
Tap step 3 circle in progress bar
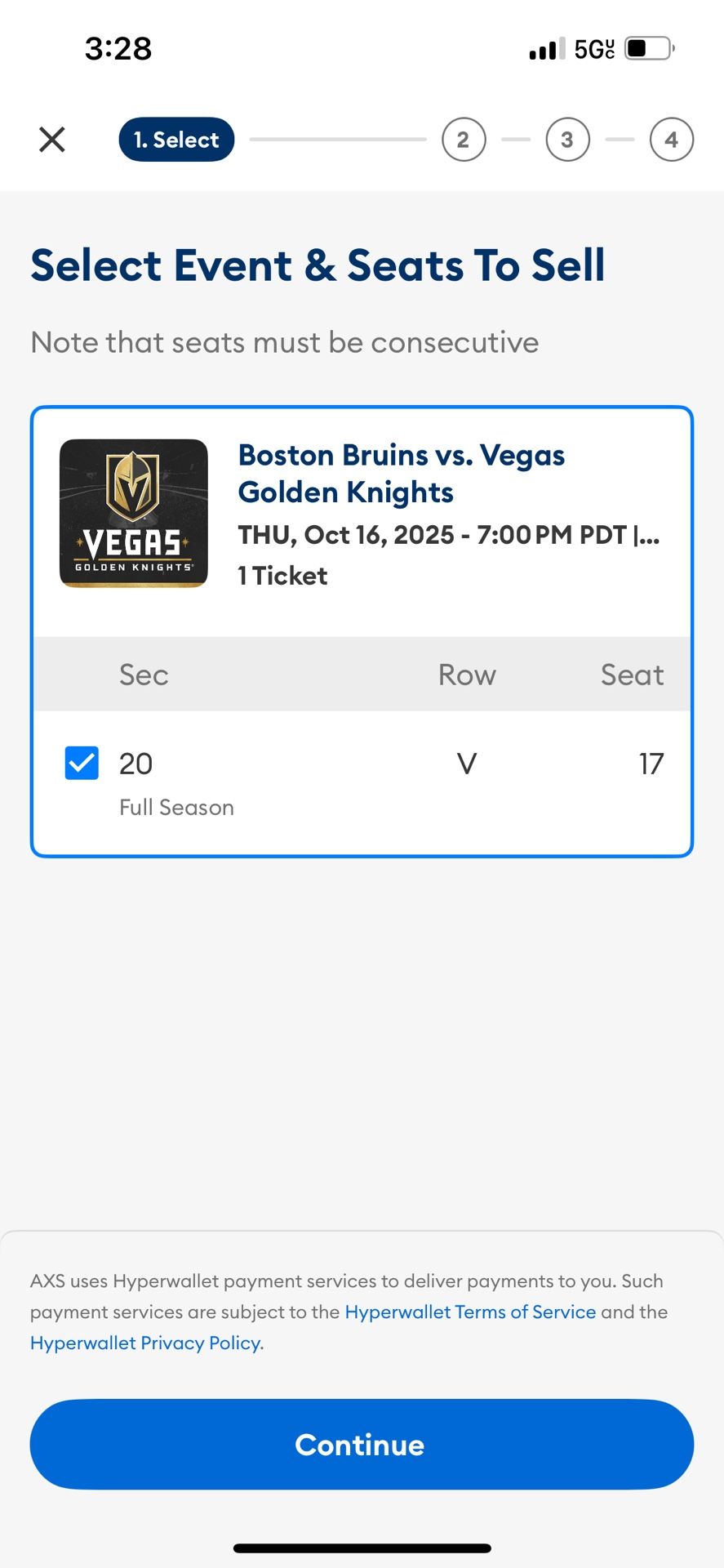coord(567,140)
